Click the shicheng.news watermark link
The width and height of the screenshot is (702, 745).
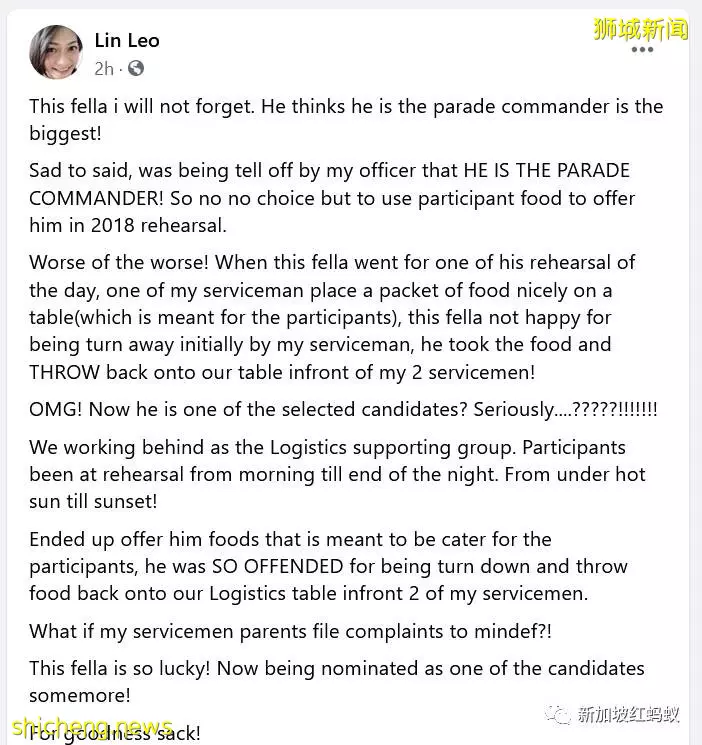pos(92,728)
